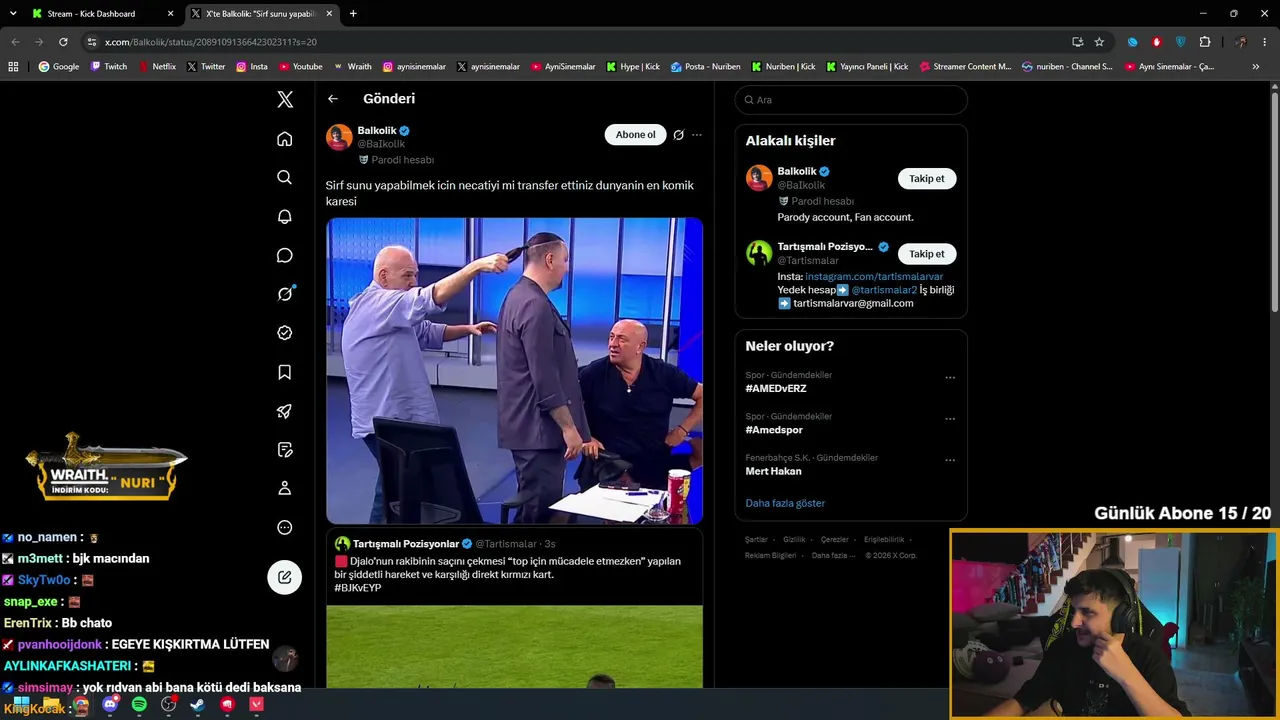Click the browser address bar URL

[211, 42]
